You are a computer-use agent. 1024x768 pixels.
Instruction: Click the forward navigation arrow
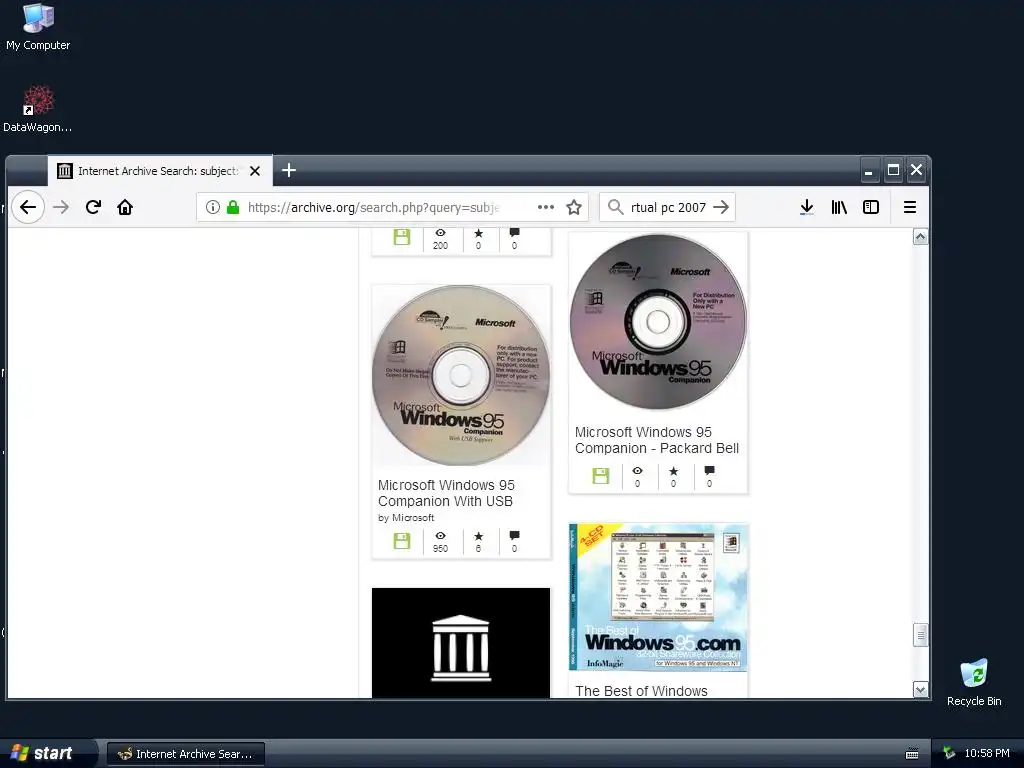tap(61, 207)
